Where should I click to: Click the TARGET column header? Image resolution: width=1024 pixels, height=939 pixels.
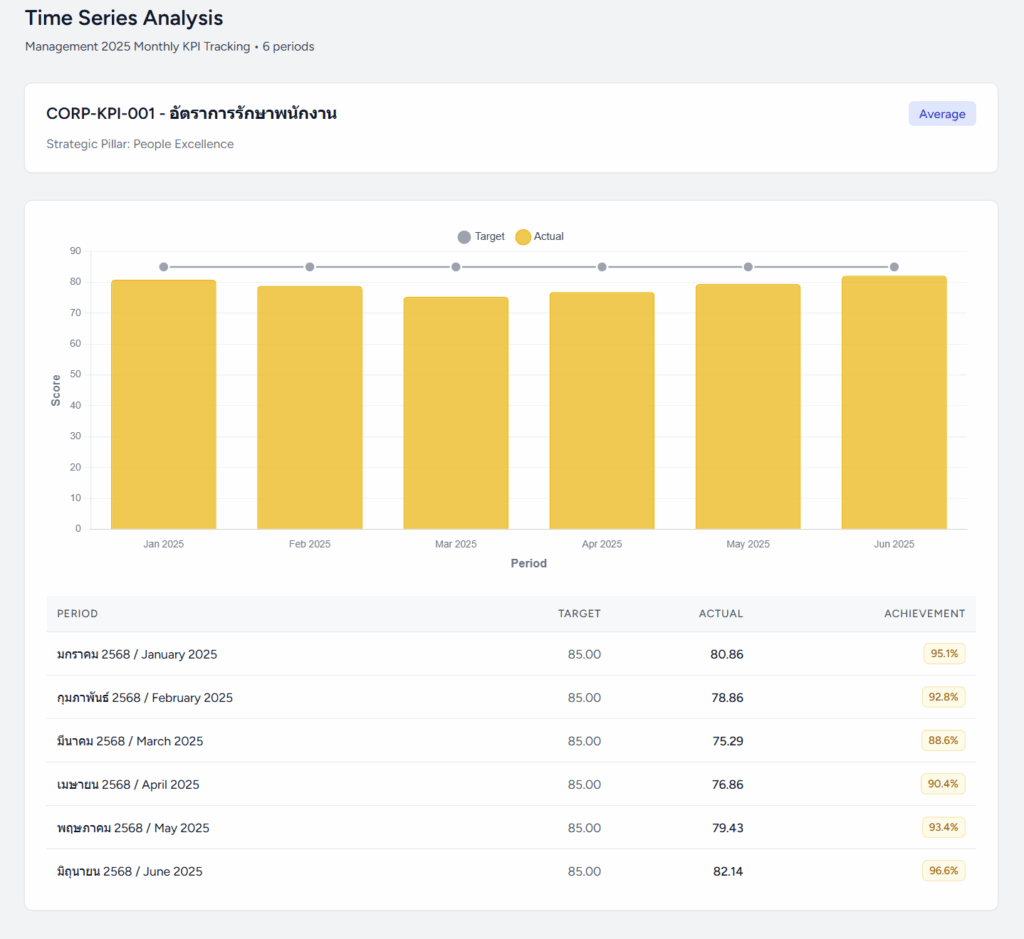pyautogui.click(x=579, y=614)
